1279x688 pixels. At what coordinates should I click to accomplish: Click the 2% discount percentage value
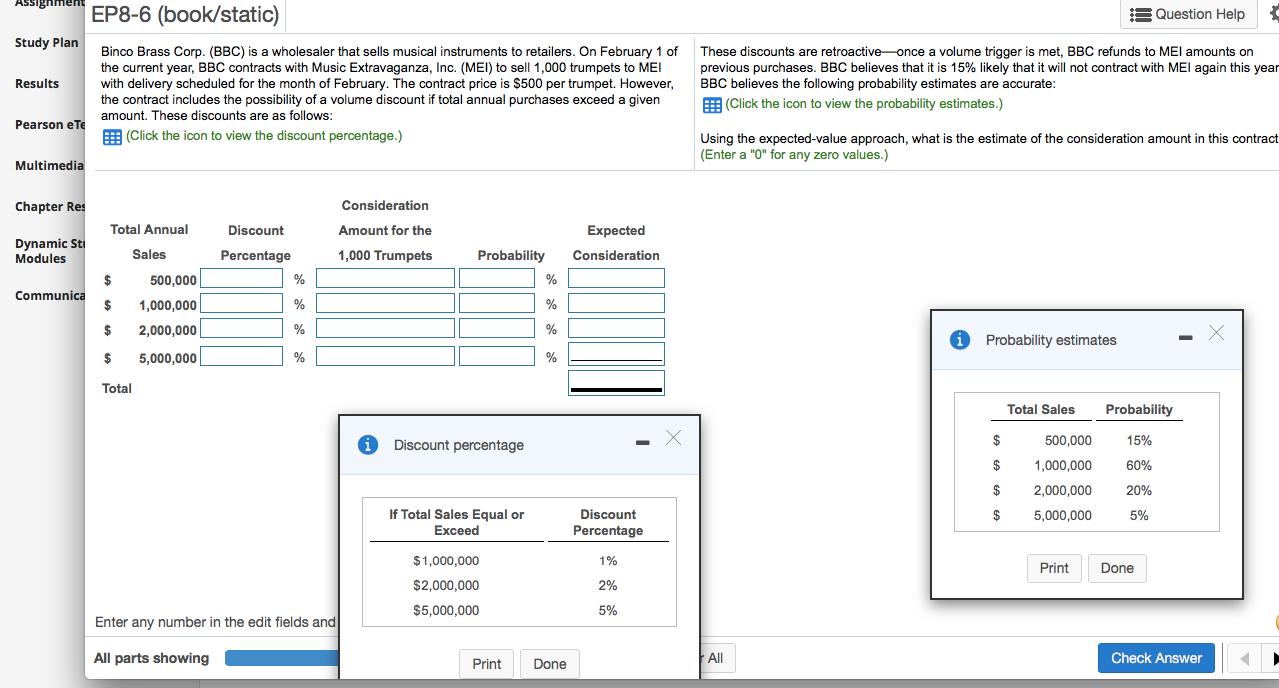point(607,585)
